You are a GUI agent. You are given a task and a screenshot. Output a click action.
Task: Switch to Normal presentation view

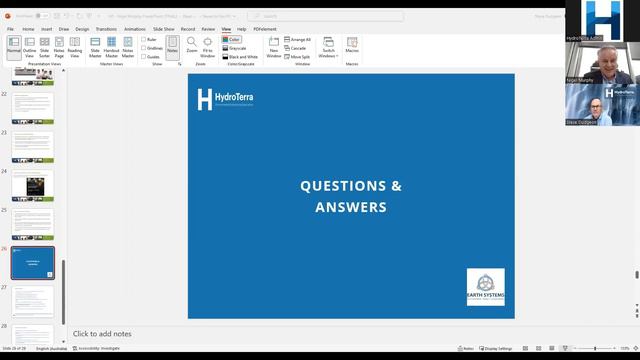(14, 47)
